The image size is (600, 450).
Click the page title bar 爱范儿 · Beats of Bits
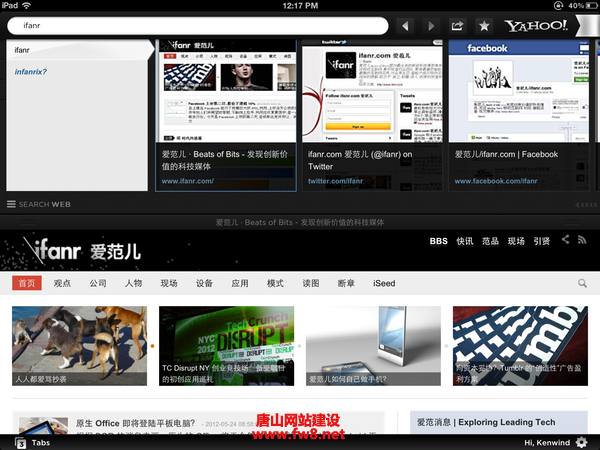[300, 222]
